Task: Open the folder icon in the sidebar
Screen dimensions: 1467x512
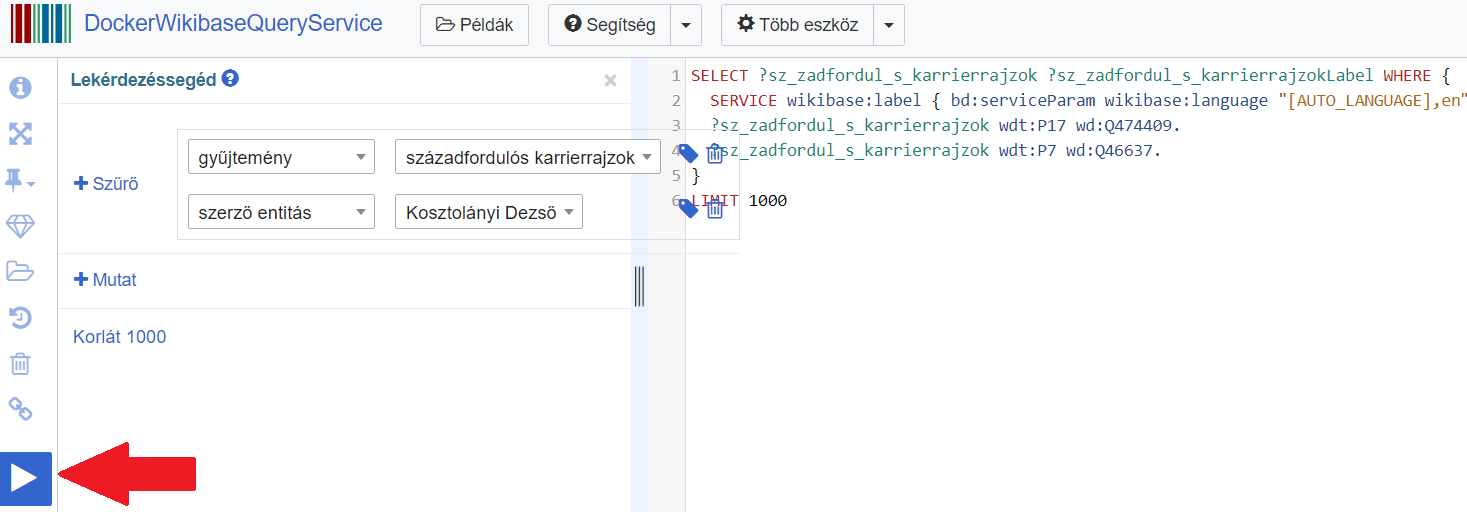Action: [x=20, y=271]
